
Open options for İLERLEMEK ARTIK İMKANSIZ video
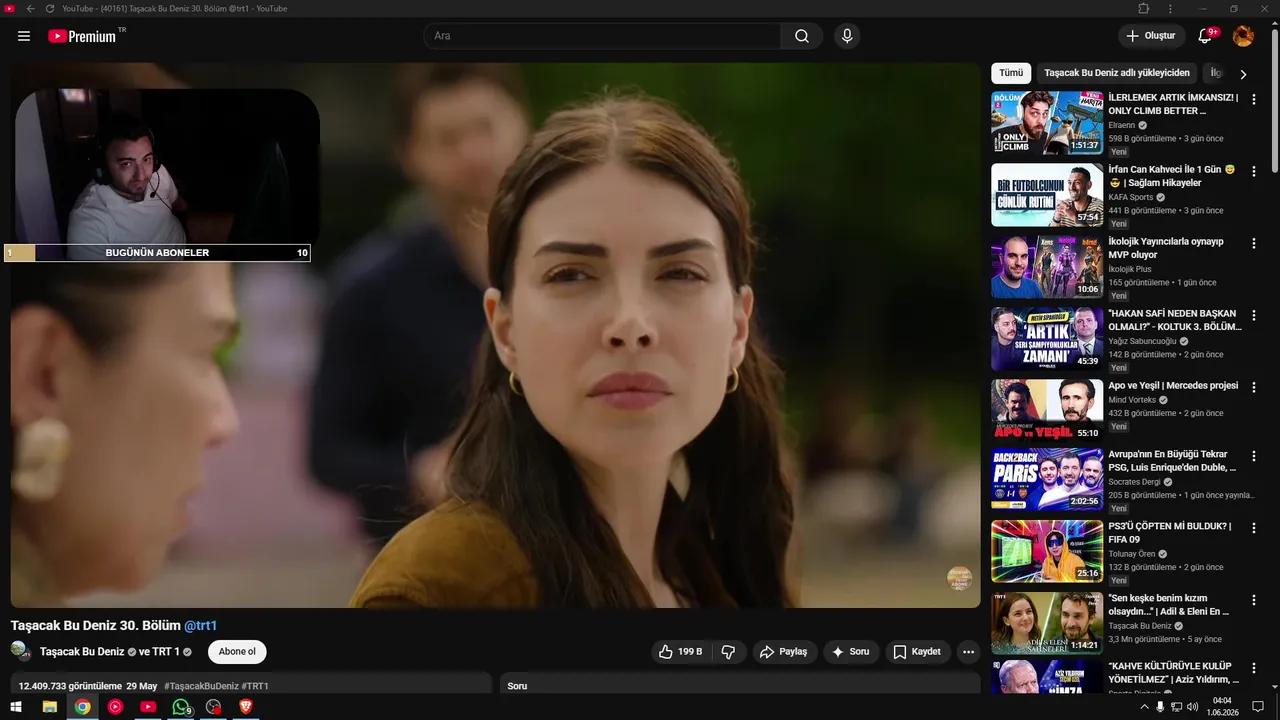[x=1253, y=99]
